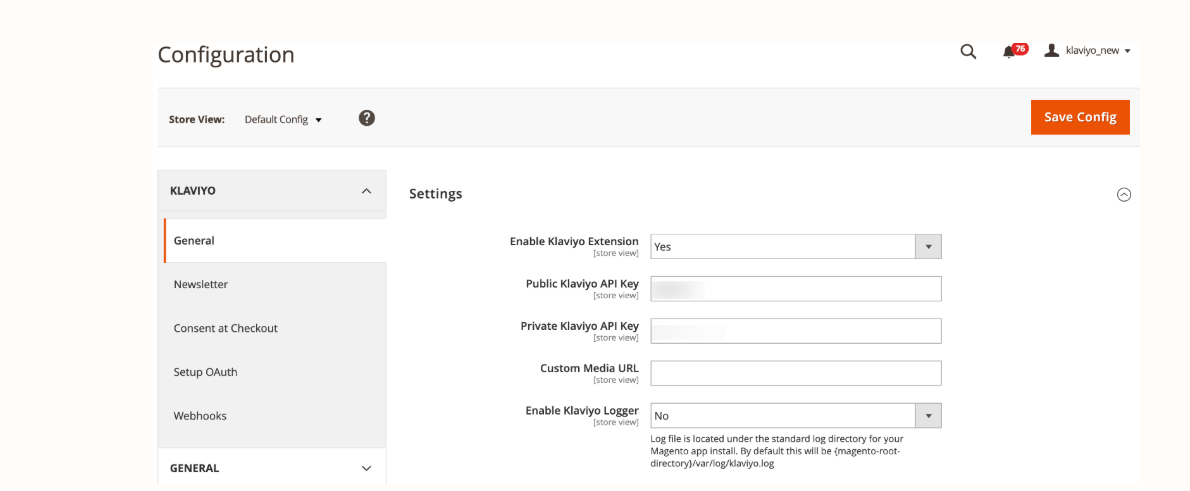Expand the GENERAL sidebar section
This screenshot has width=1190, height=491.
[271, 468]
